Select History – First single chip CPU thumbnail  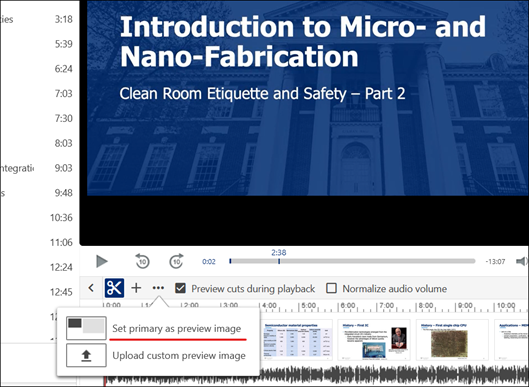point(452,340)
